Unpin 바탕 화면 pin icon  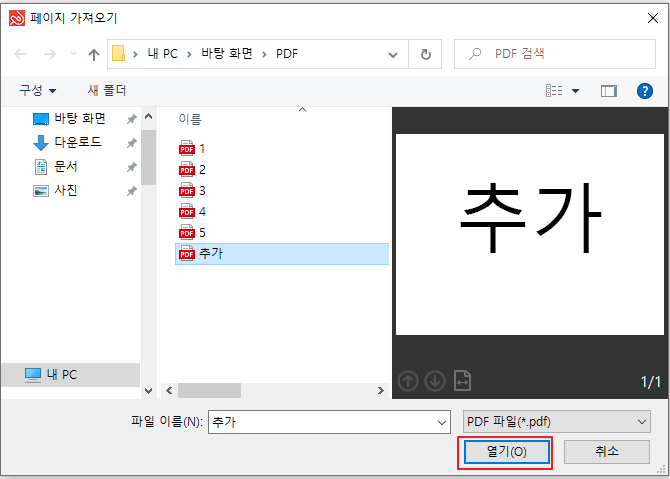pos(132,119)
